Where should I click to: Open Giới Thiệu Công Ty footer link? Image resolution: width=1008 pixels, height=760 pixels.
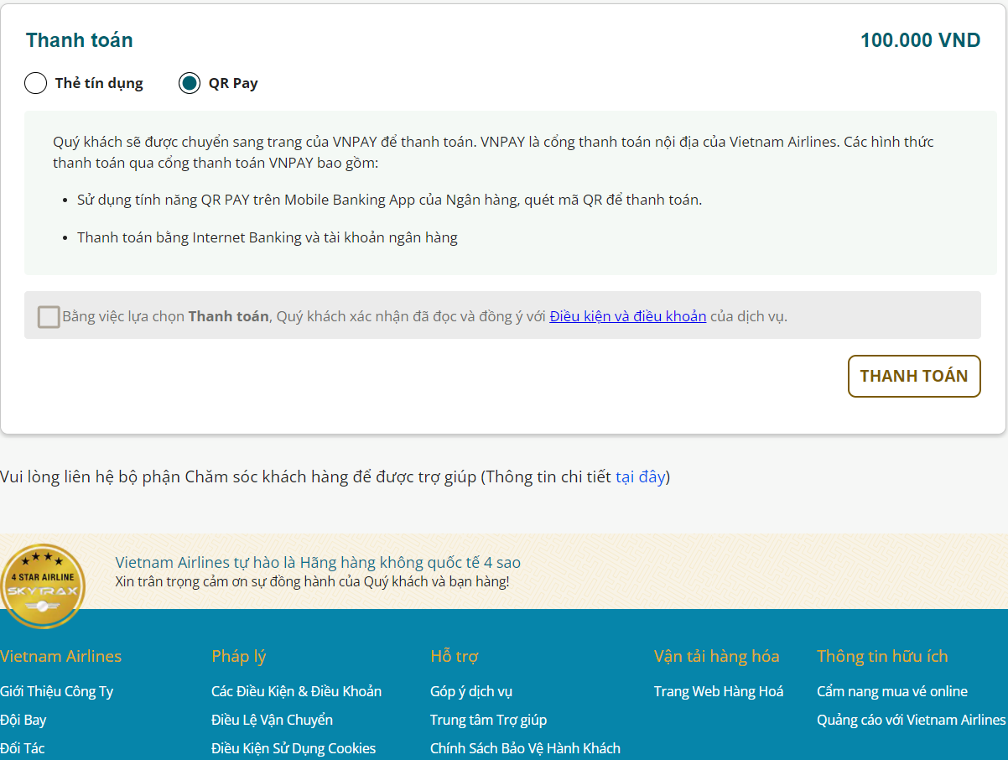click(57, 691)
